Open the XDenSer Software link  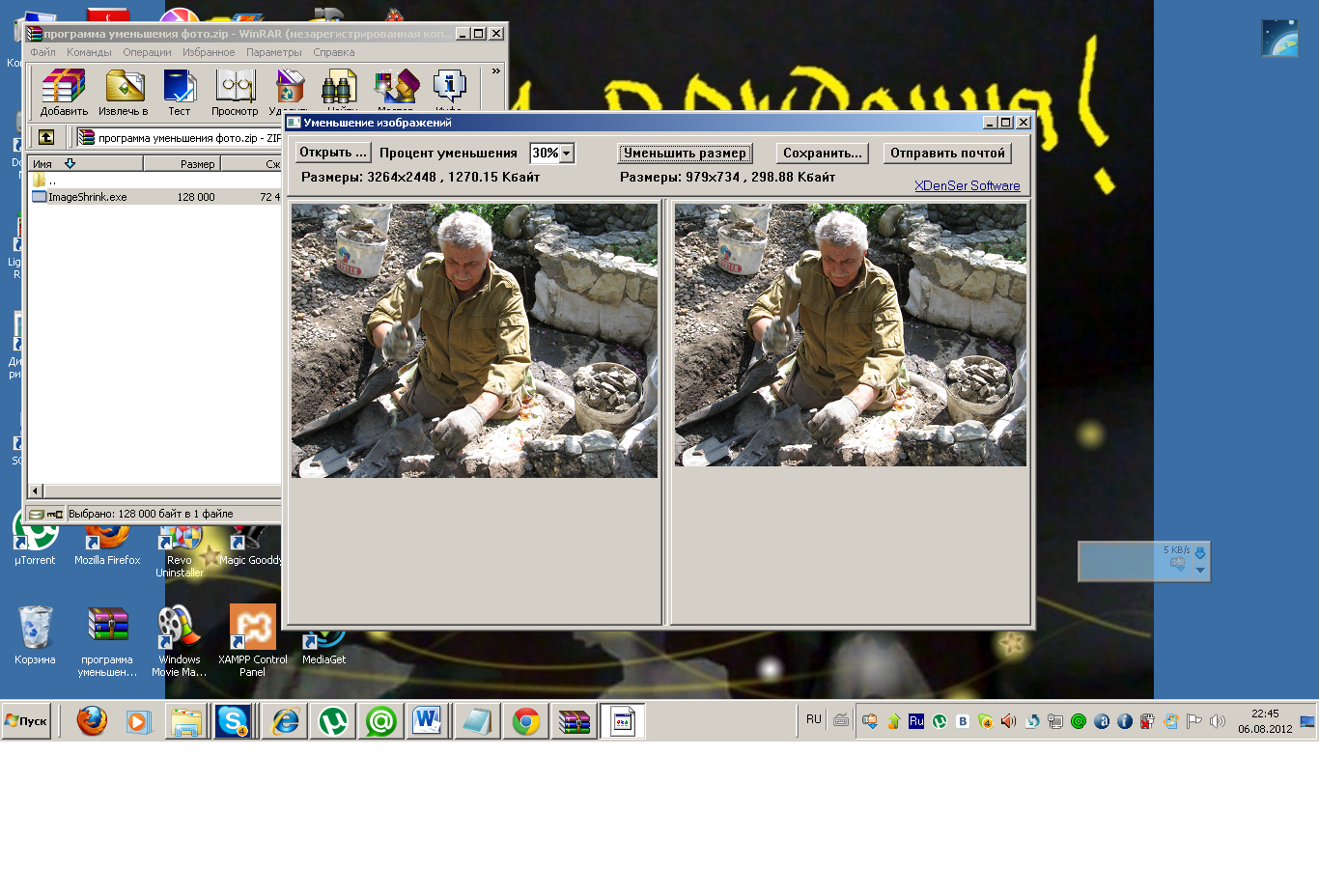coord(968,185)
